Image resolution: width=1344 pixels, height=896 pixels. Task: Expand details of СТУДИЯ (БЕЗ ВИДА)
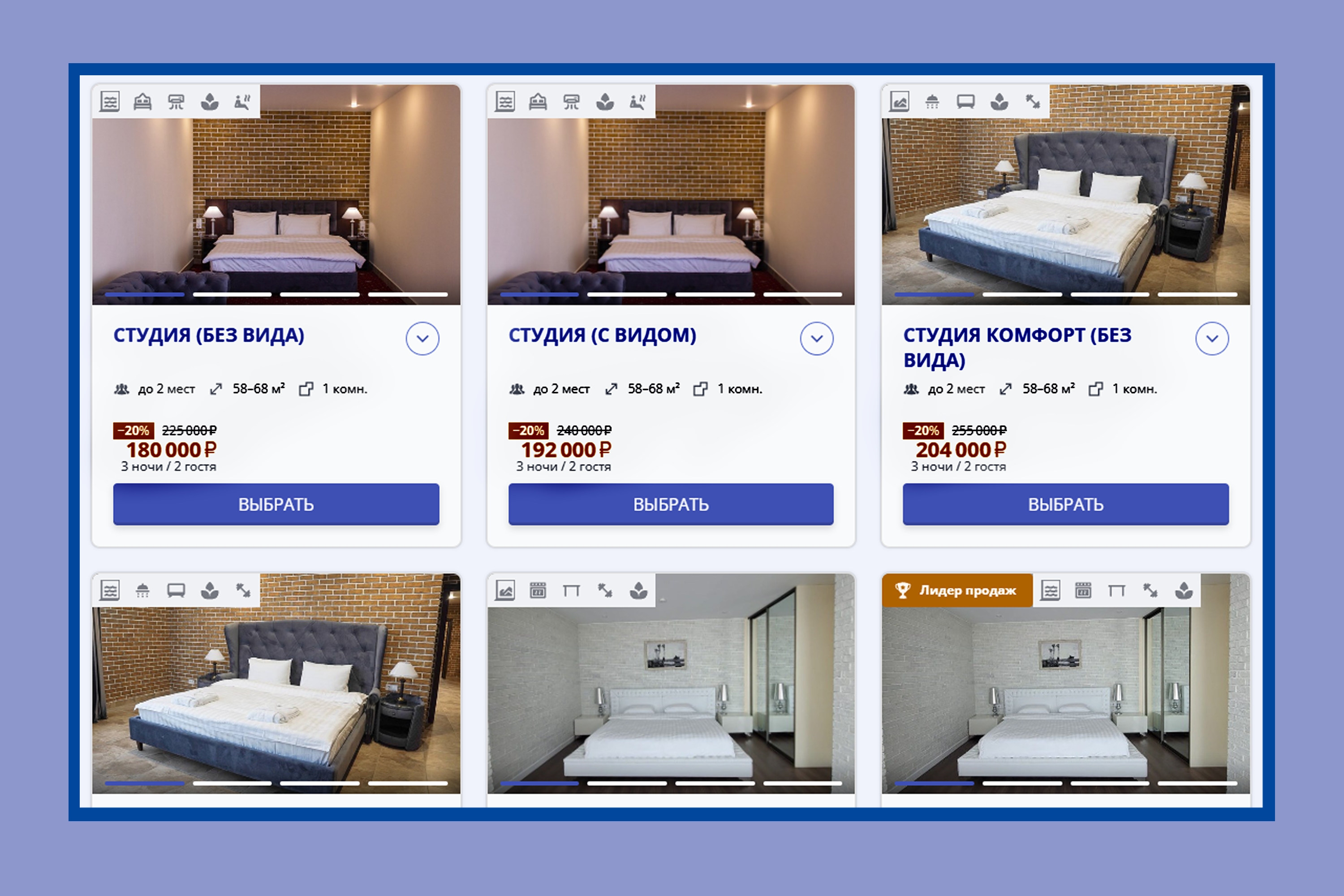coord(422,338)
